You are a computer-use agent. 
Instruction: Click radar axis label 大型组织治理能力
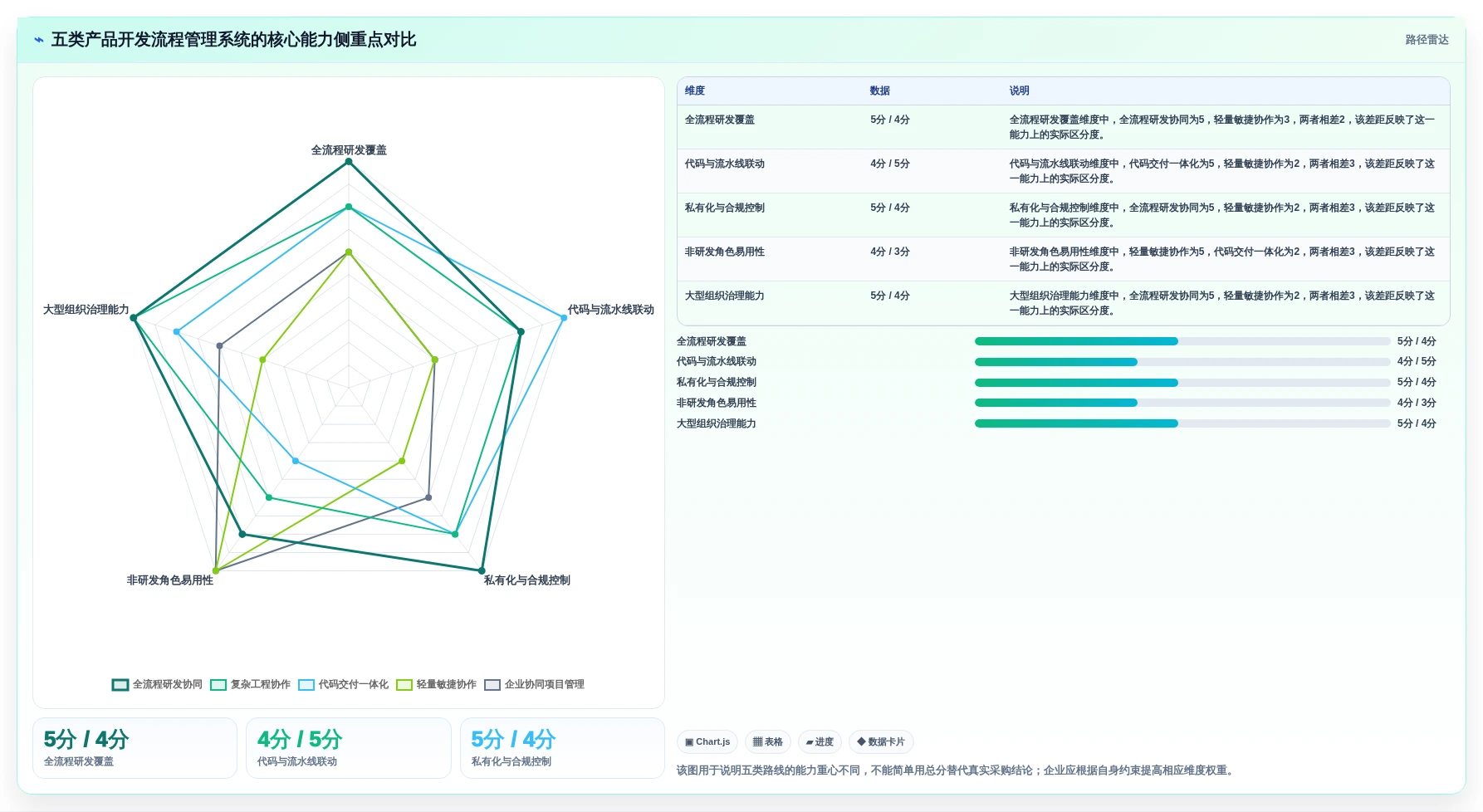[x=86, y=310]
